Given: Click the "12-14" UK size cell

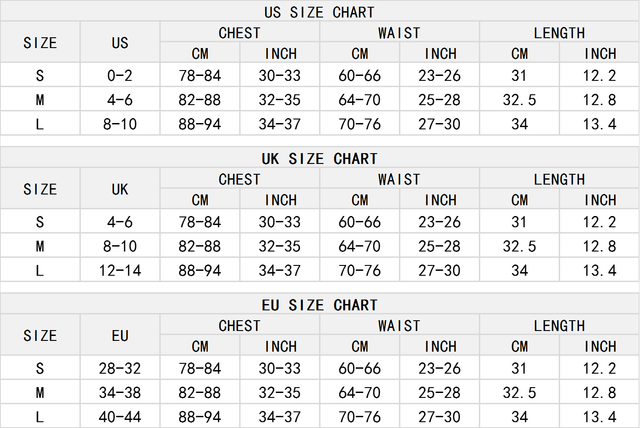Looking at the screenshot, I should 120,270.
